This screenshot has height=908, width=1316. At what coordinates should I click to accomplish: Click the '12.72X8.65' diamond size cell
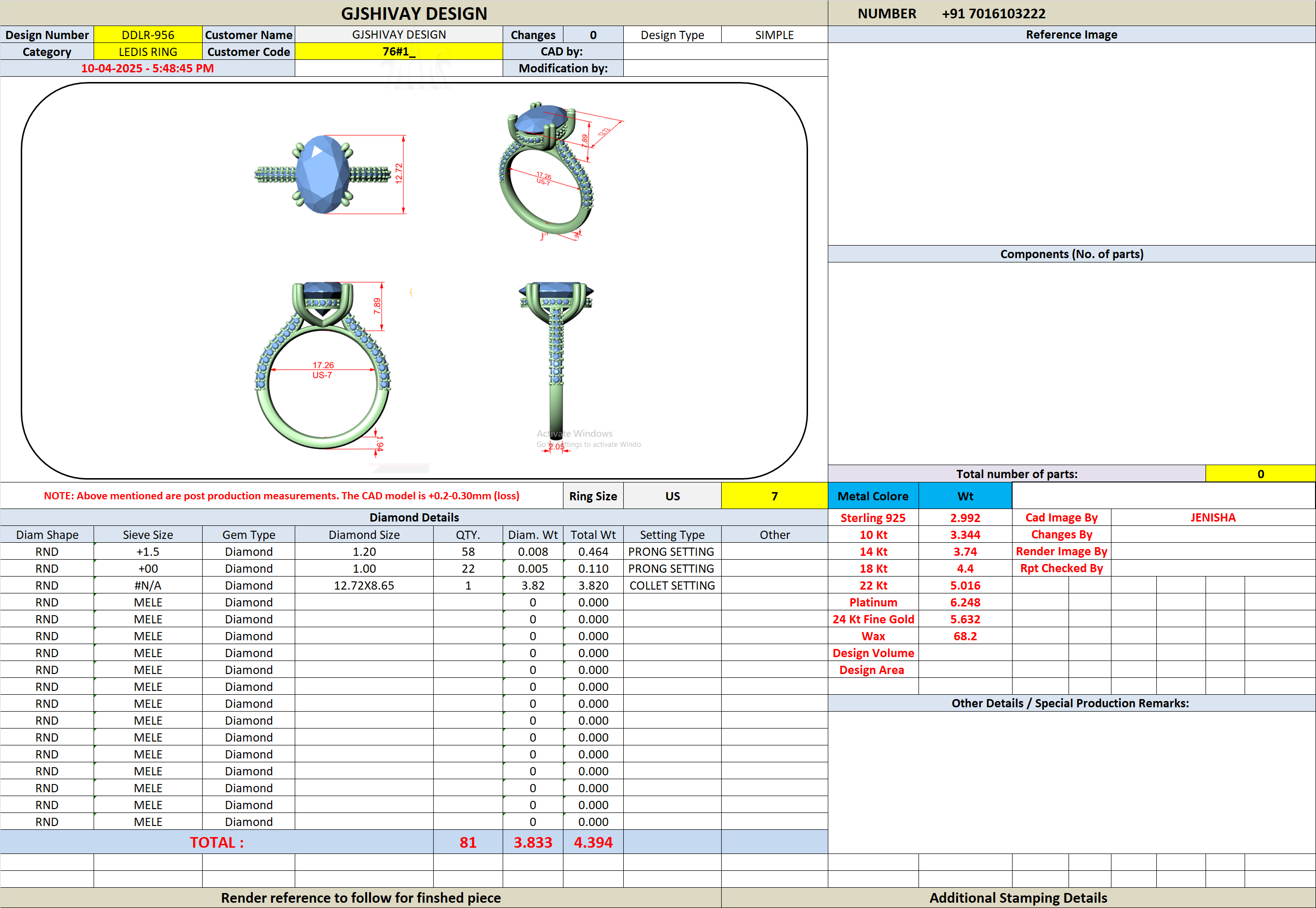364,585
